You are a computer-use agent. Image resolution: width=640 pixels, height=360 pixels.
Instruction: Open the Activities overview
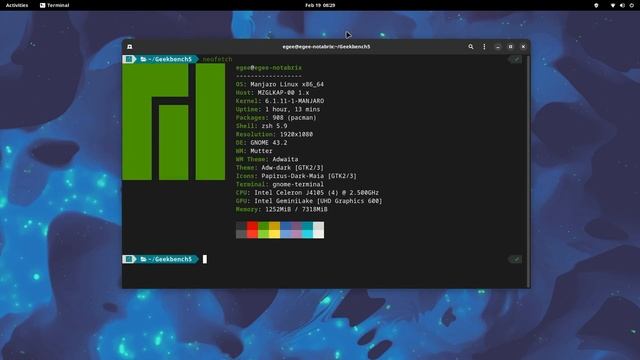[x=17, y=5]
